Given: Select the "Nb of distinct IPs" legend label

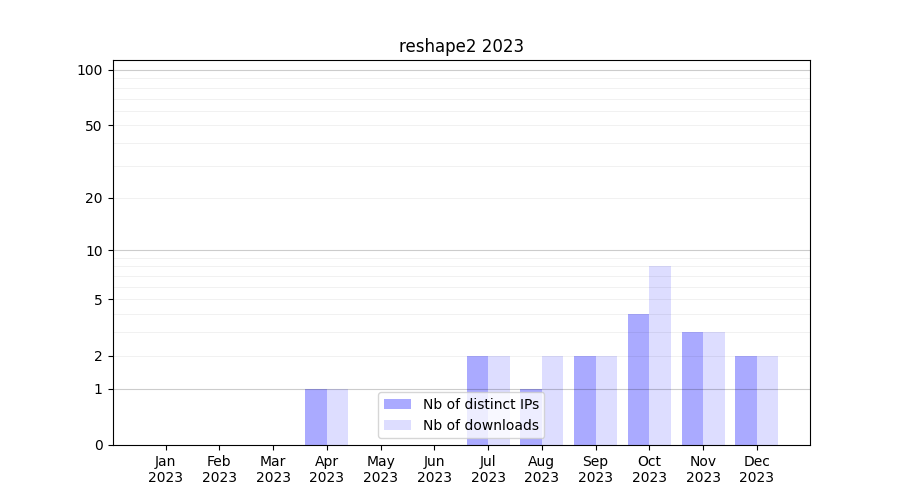Looking at the screenshot, I should (x=480, y=404).
